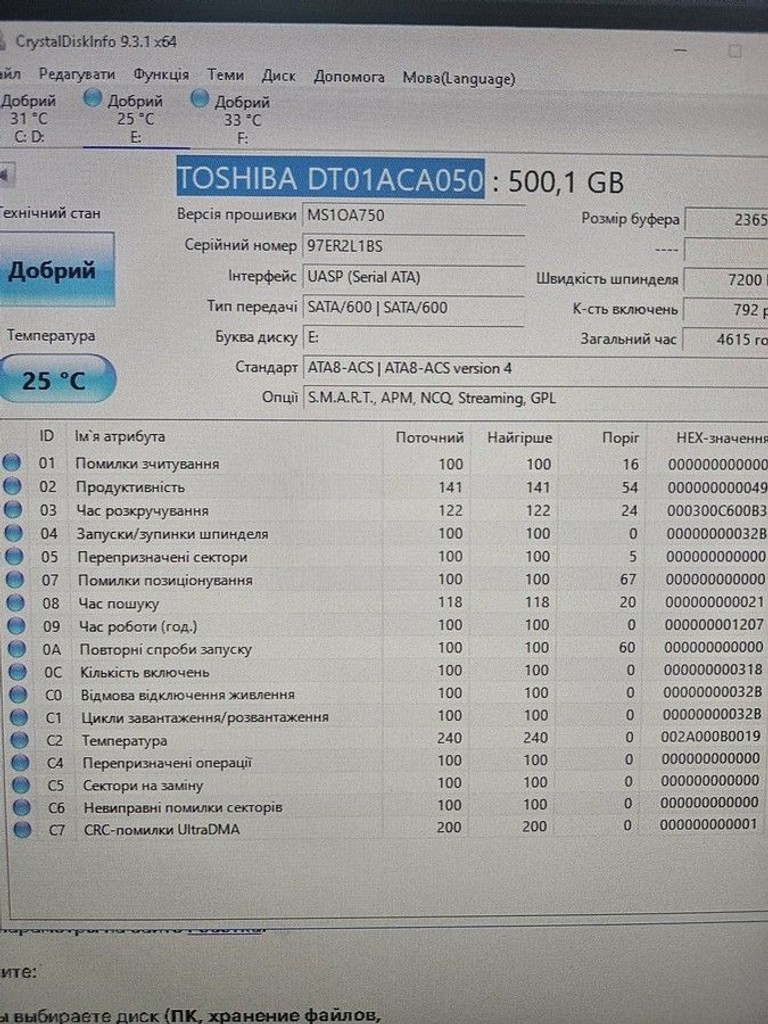Click the transfer mode field SATA/600
The width and height of the screenshot is (768, 1024).
[413, 307]
